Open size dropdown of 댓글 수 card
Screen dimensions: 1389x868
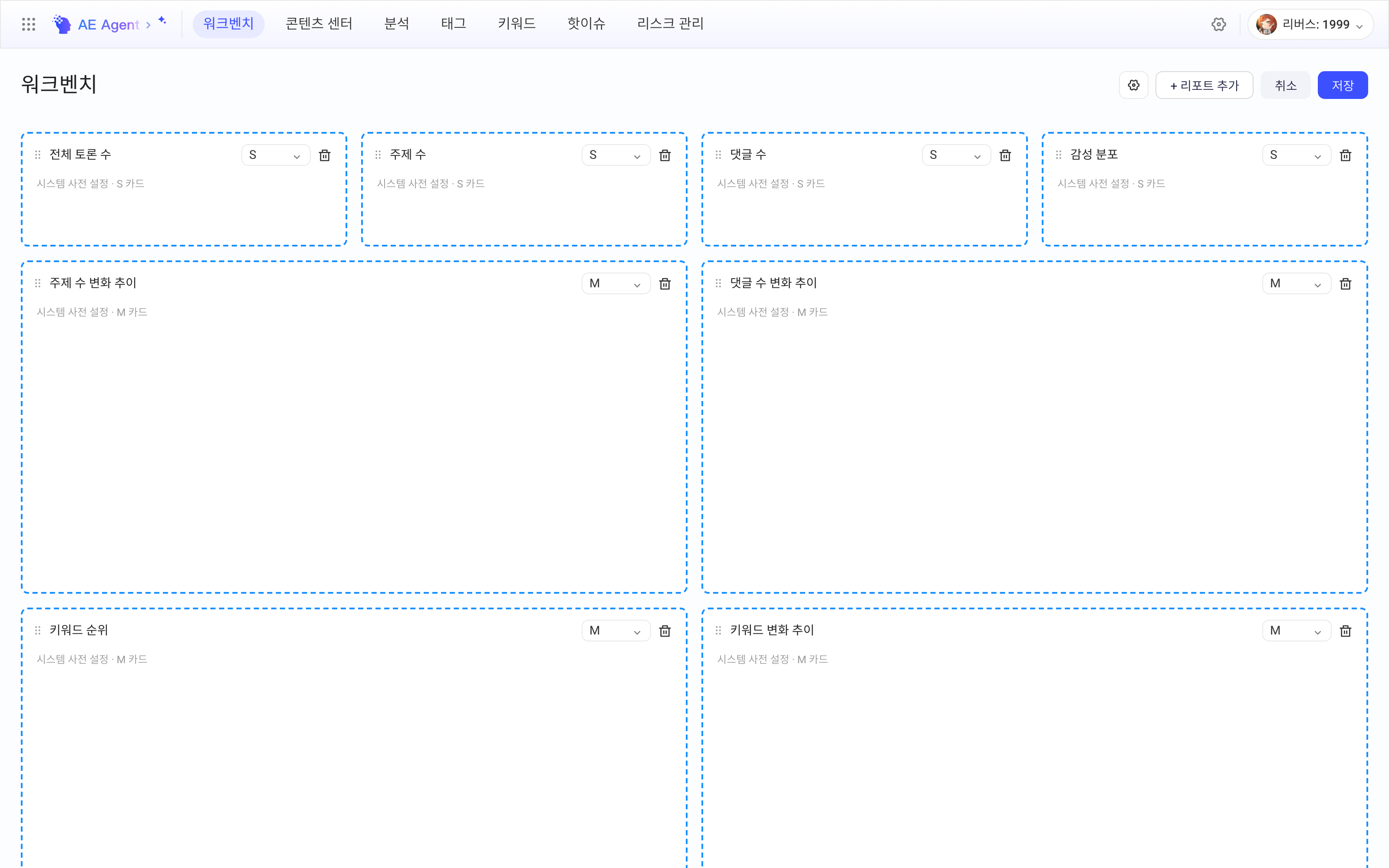point(957,155)
